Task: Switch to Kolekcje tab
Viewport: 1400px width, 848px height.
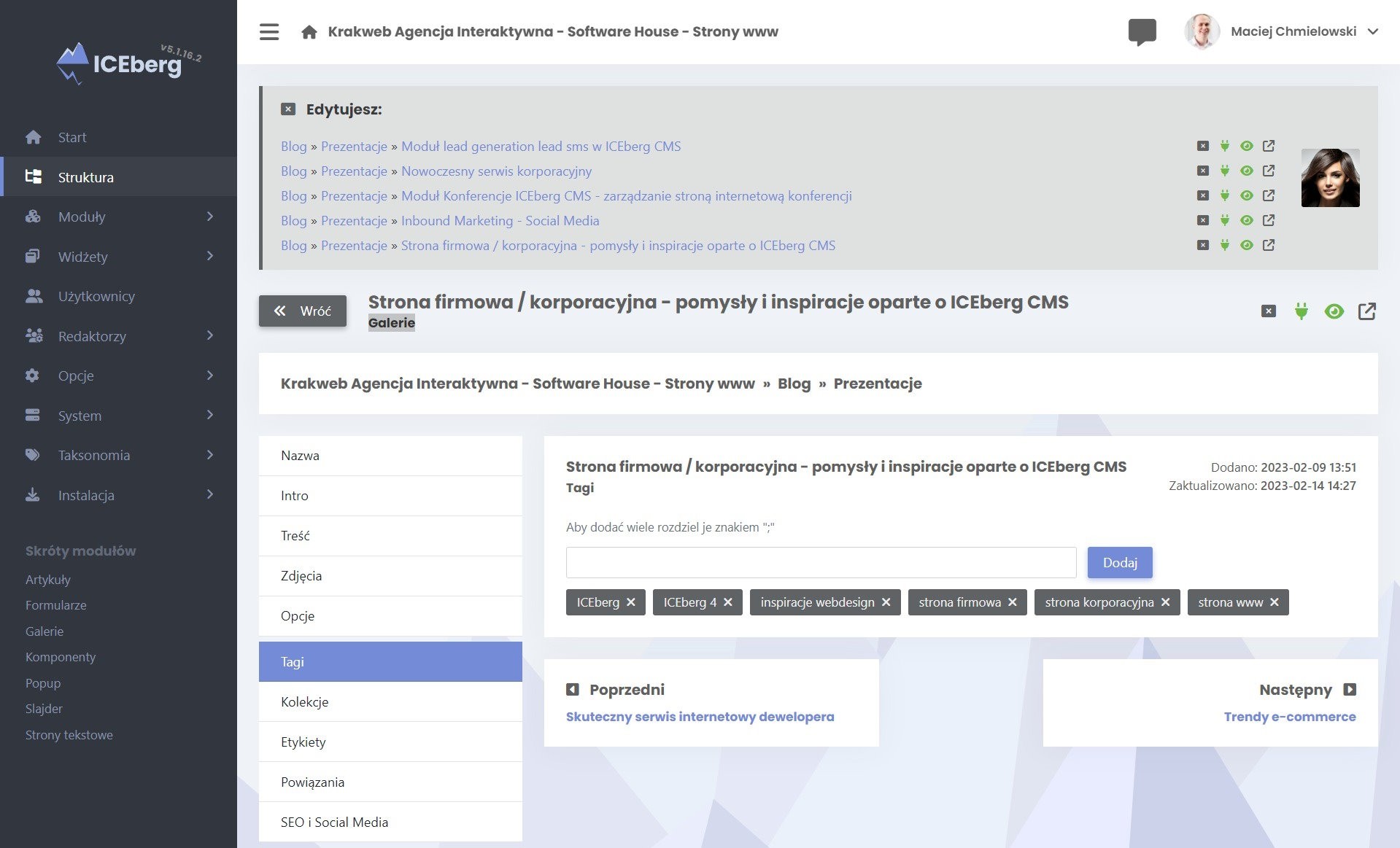Action: click(x=390, y=702)
